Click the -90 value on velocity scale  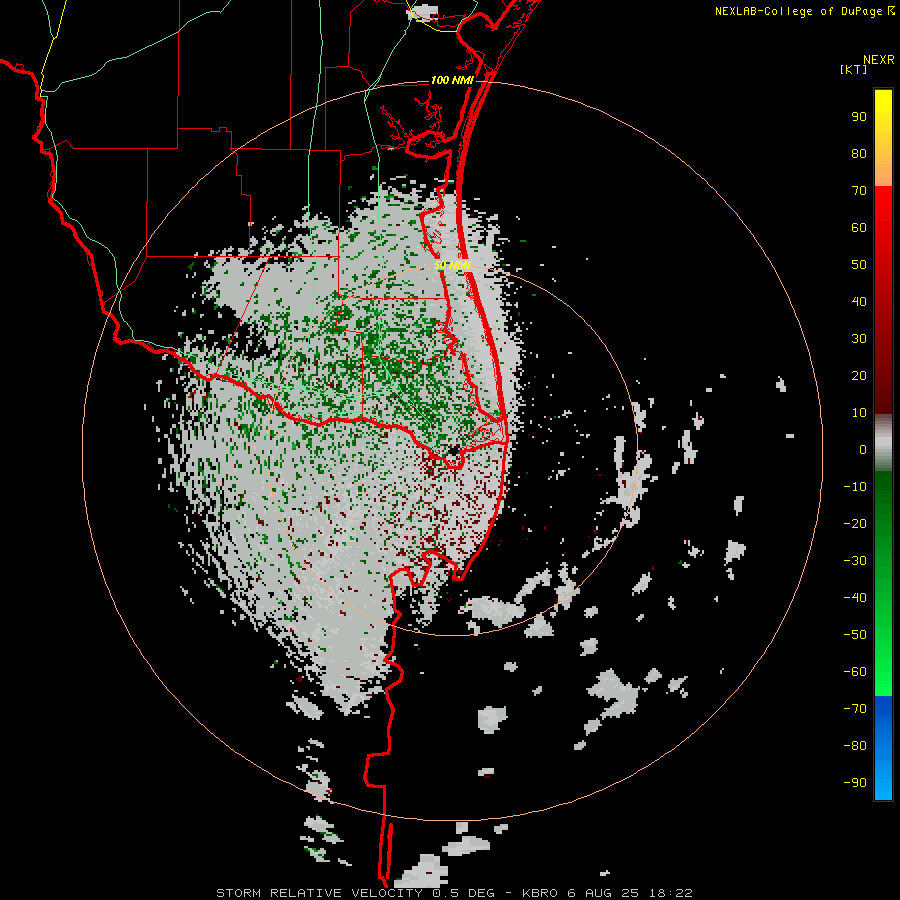[855, 782]
